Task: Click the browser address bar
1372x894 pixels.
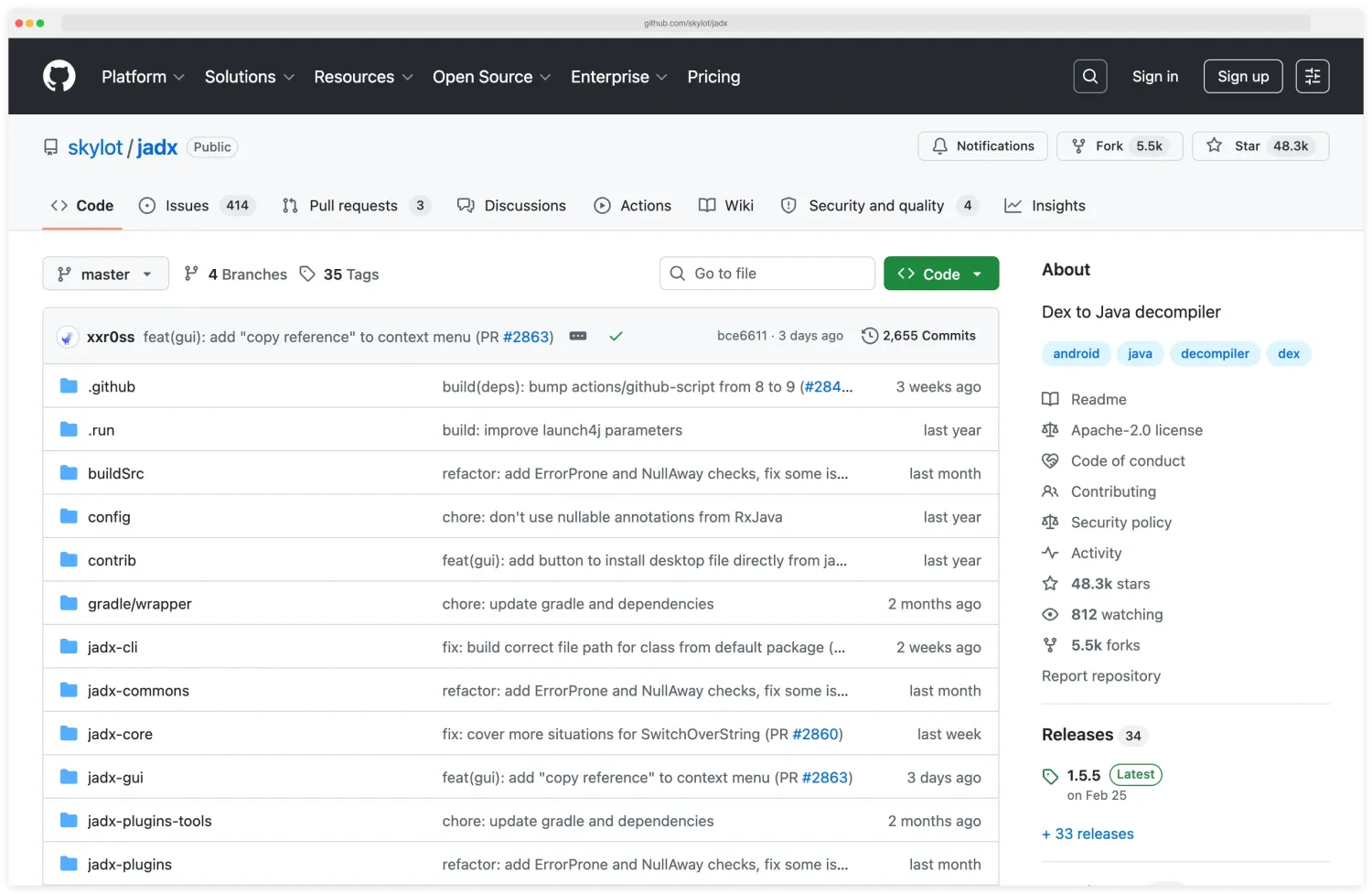Action: click(x=686, y=23)
